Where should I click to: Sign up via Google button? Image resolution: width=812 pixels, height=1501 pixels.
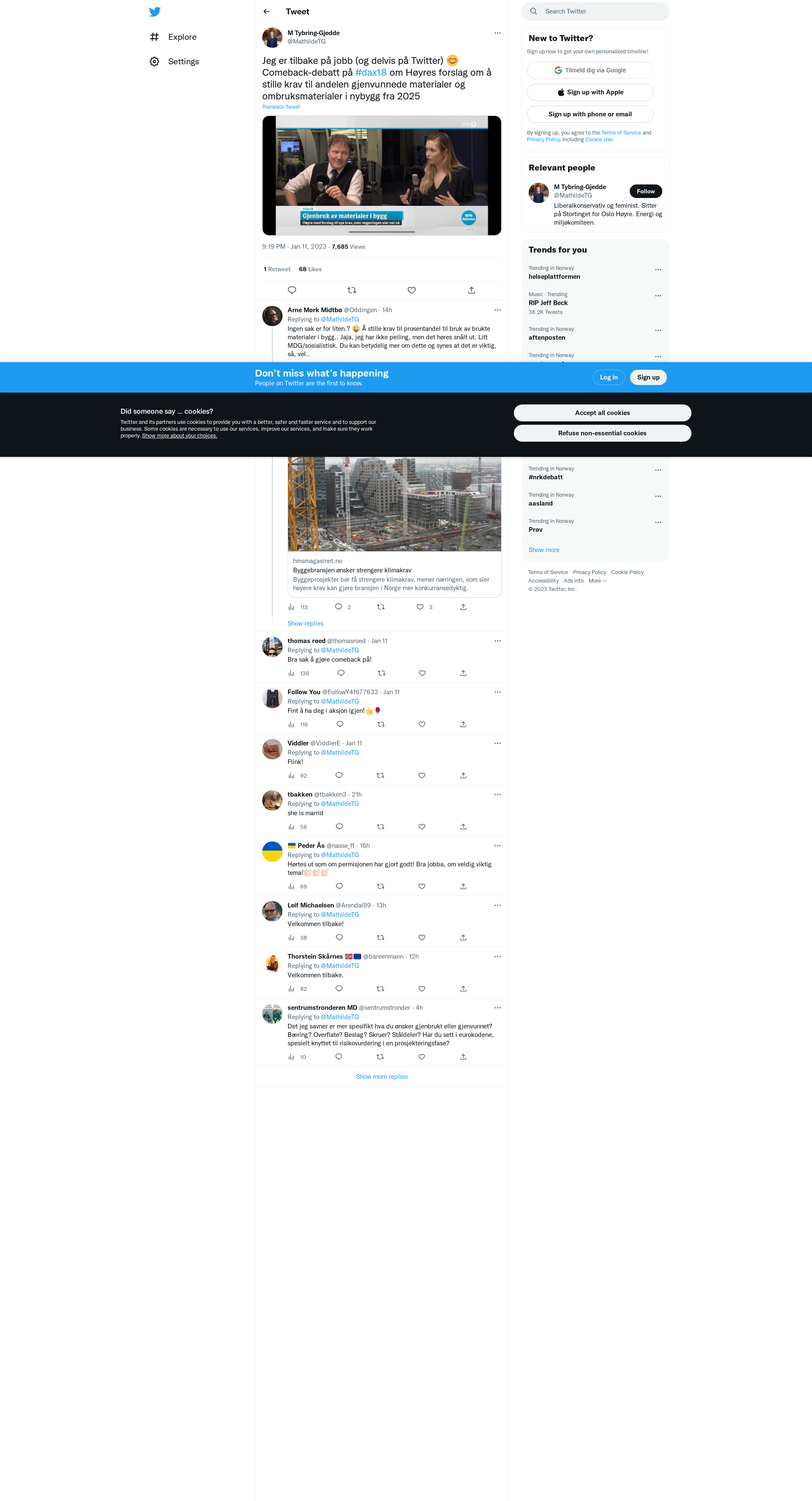tap(590, 70)
